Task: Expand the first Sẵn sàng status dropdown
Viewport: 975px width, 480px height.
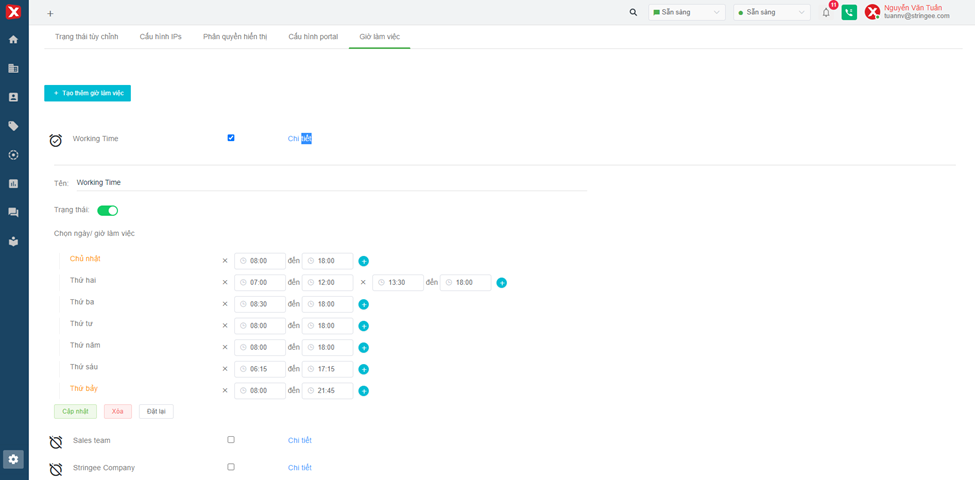Action: tap(687, 13)
